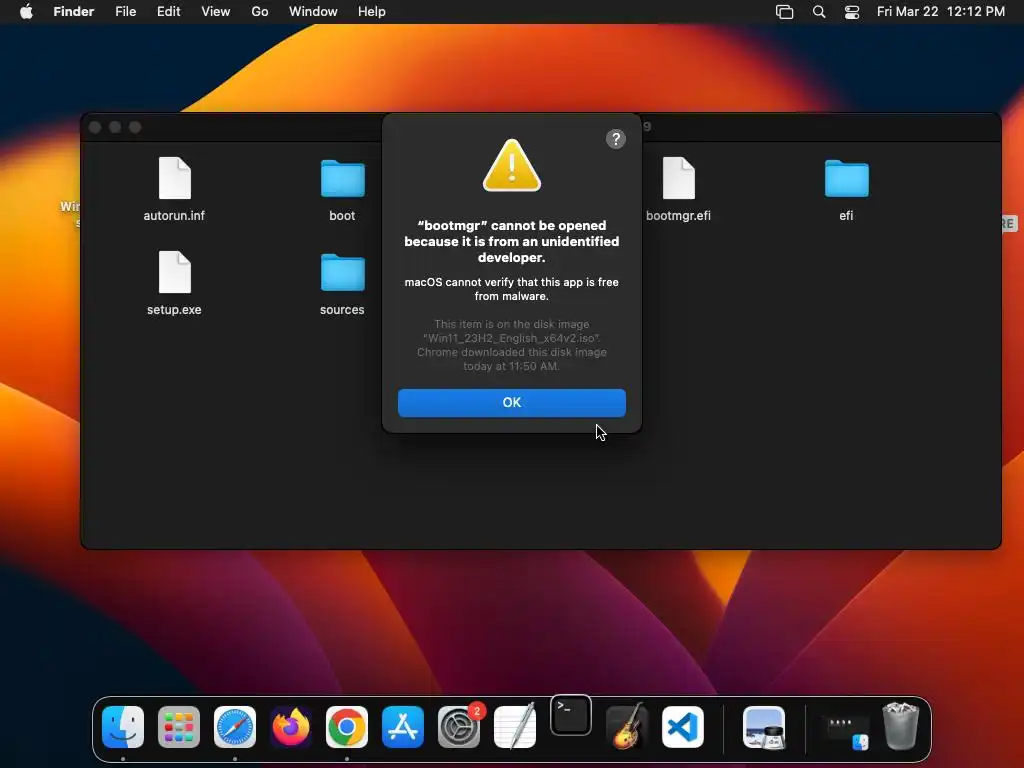Open the Apple menu
The width and height of the screenshot is (1024, 768).
click(x=26, y=12)
